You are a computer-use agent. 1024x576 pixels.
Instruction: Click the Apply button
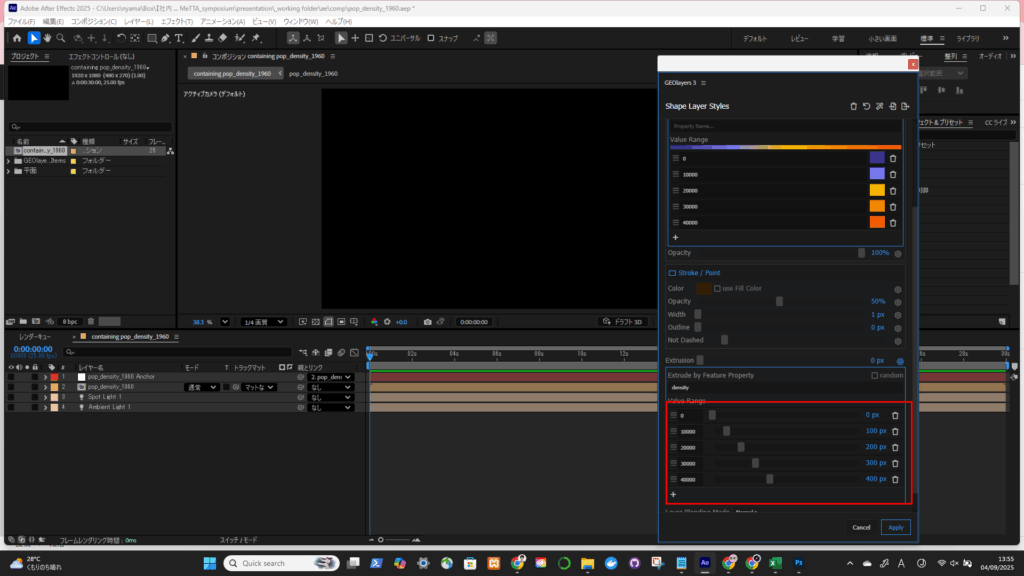coord(895,527)
